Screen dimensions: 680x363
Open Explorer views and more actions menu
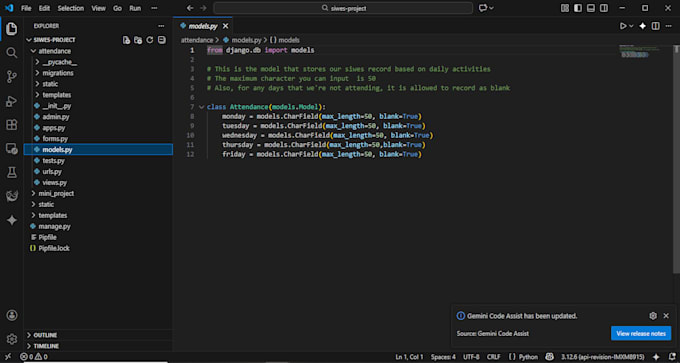tap(161, 26)
